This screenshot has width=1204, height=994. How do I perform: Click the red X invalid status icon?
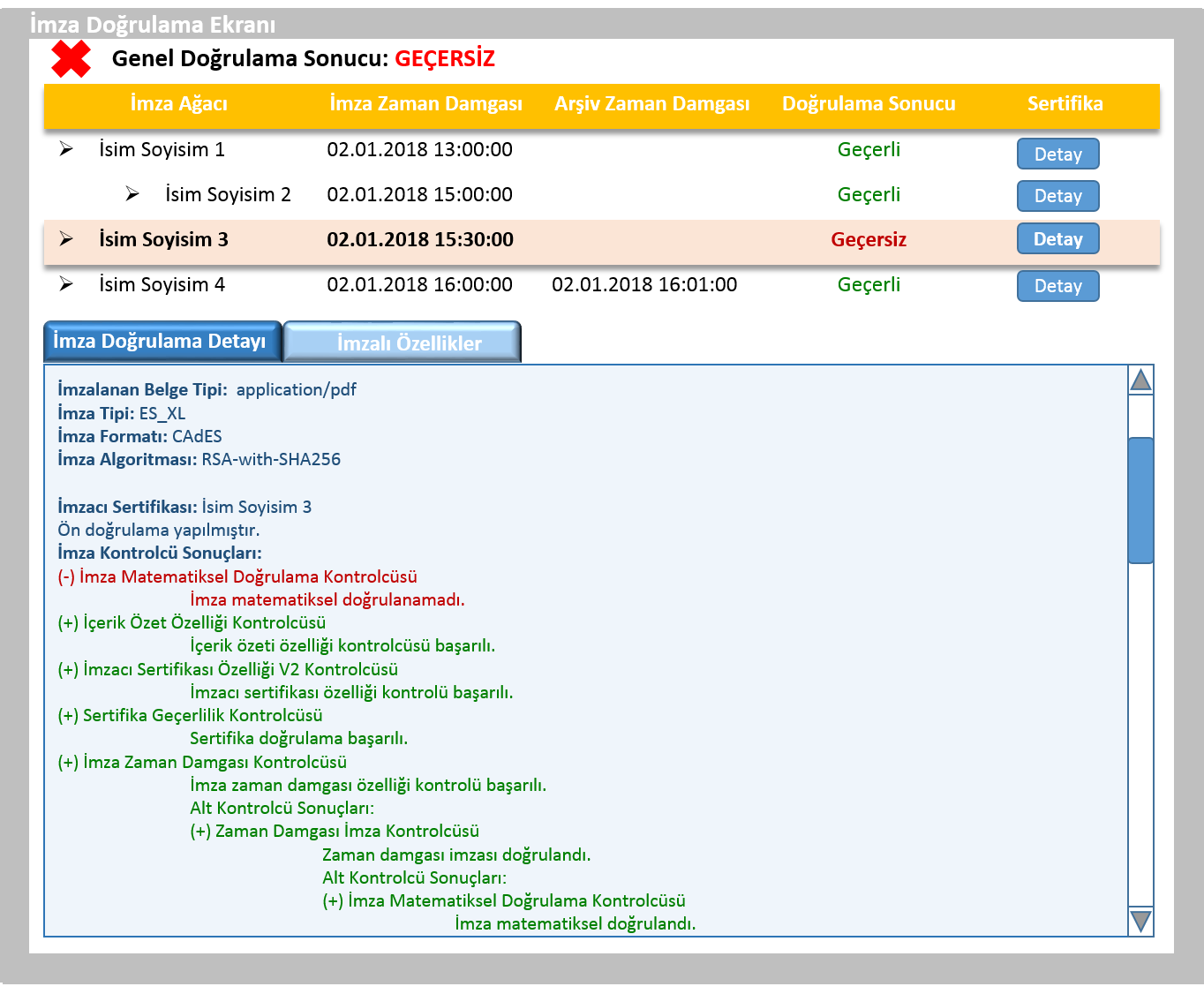[x=71, y=59]
